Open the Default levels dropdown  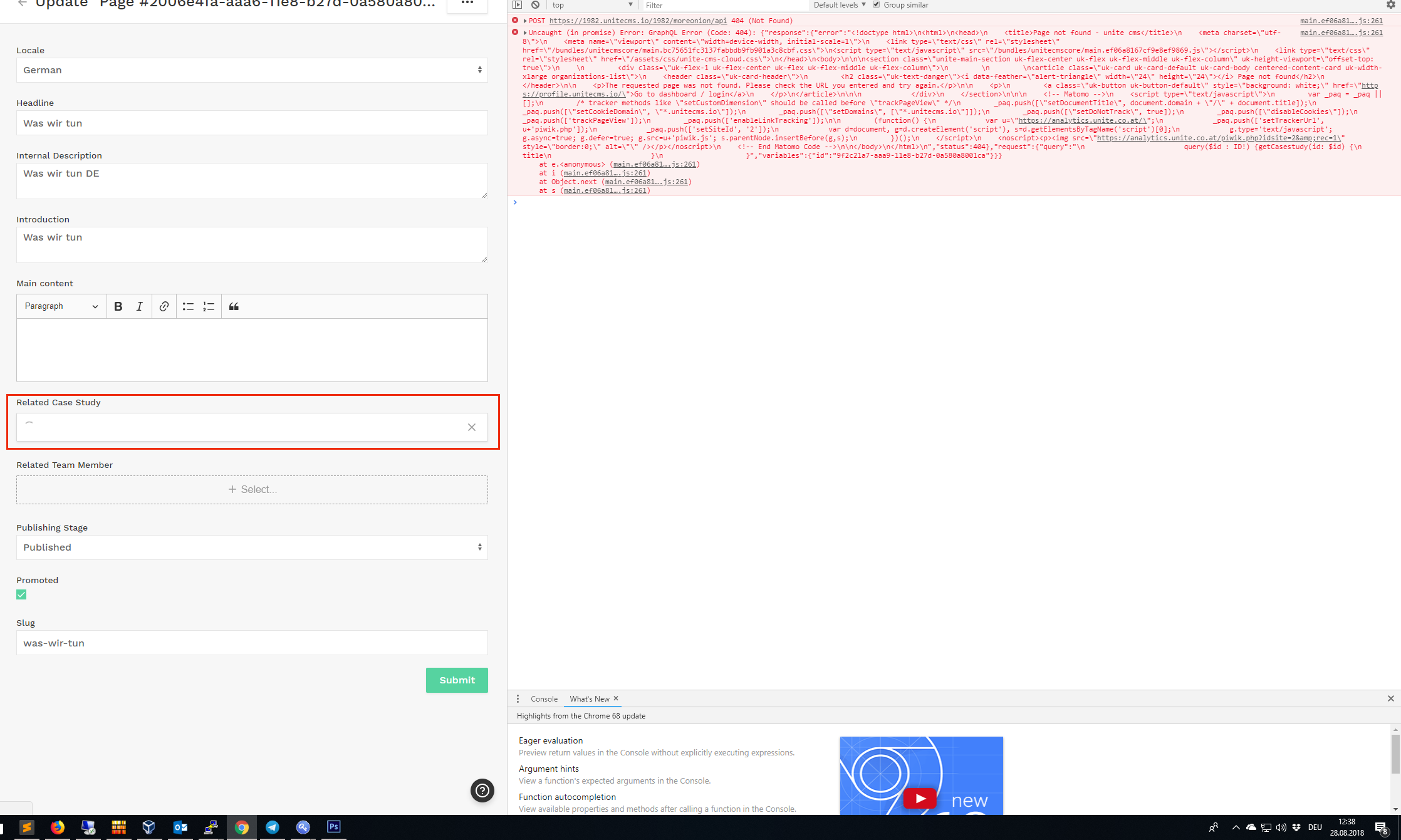pos(840,5)
